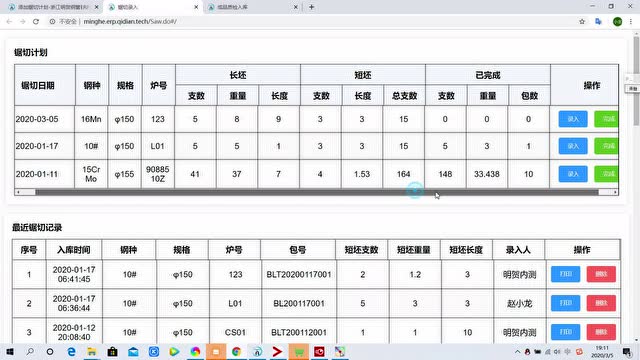Click the 2020-03-05 date cell
The image size is (640, 360).
[44, 119]
